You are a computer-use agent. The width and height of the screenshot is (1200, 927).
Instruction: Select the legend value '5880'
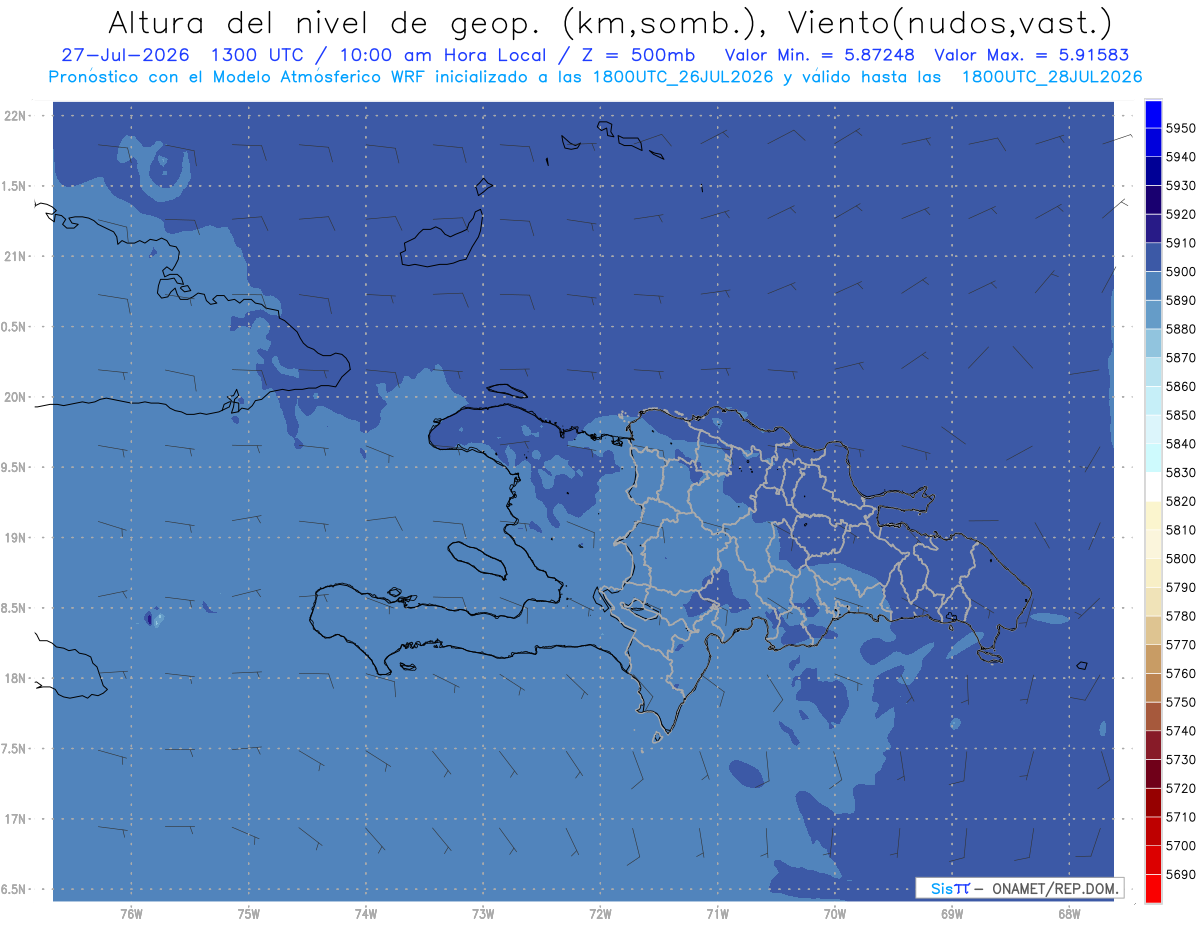click(1180, 329)
